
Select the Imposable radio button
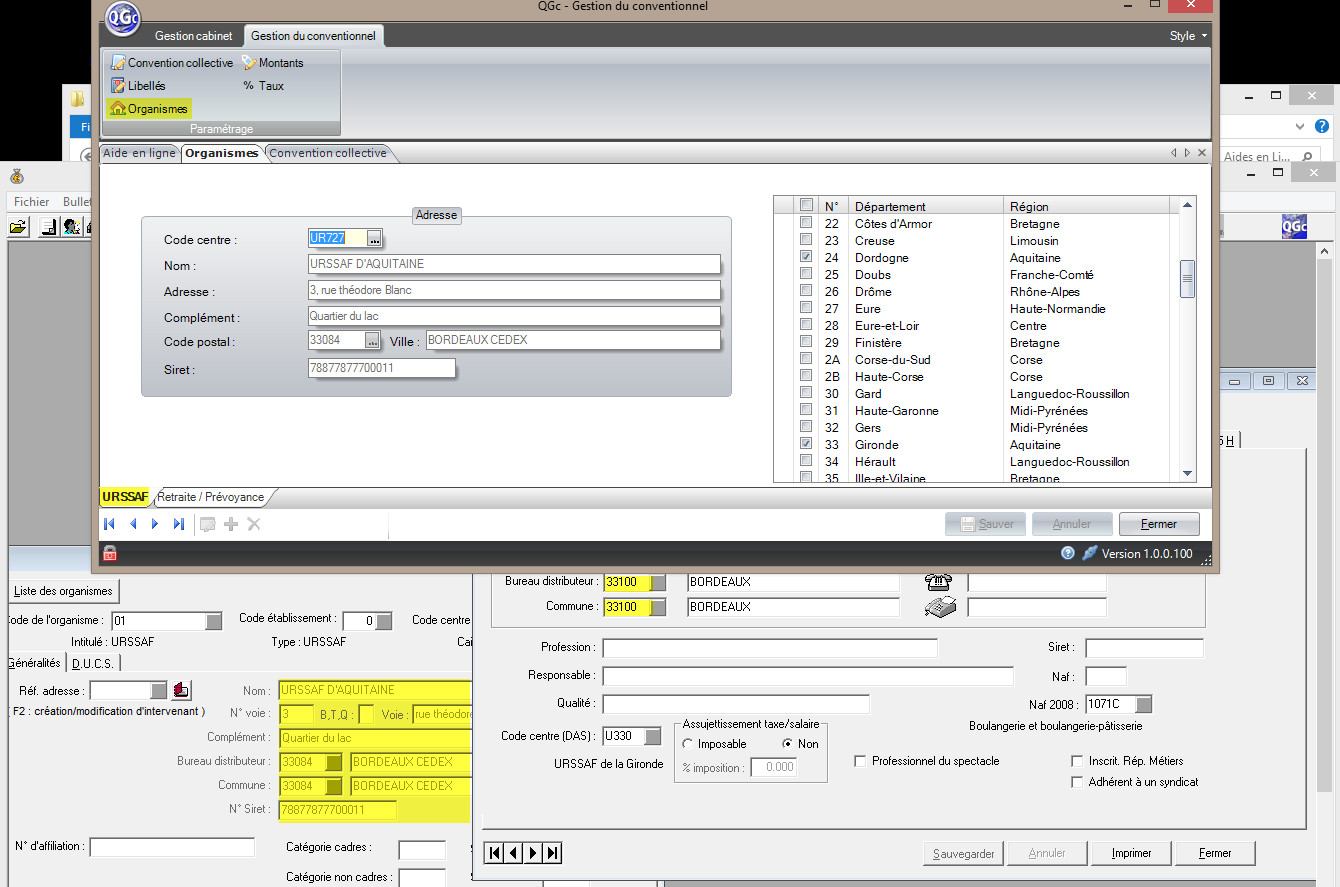pyautogui.click(x=688, y=744)
